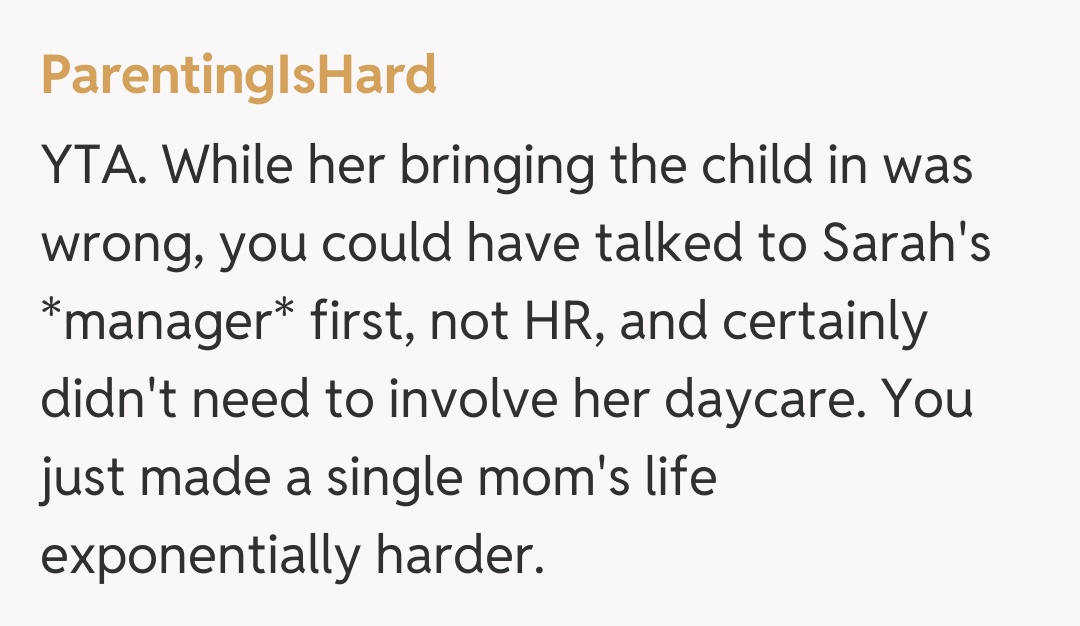Click the word "certainly" in the comment
Image resolution: width=1080 pixels, height=626 pixels.
[x=824, y=322]
